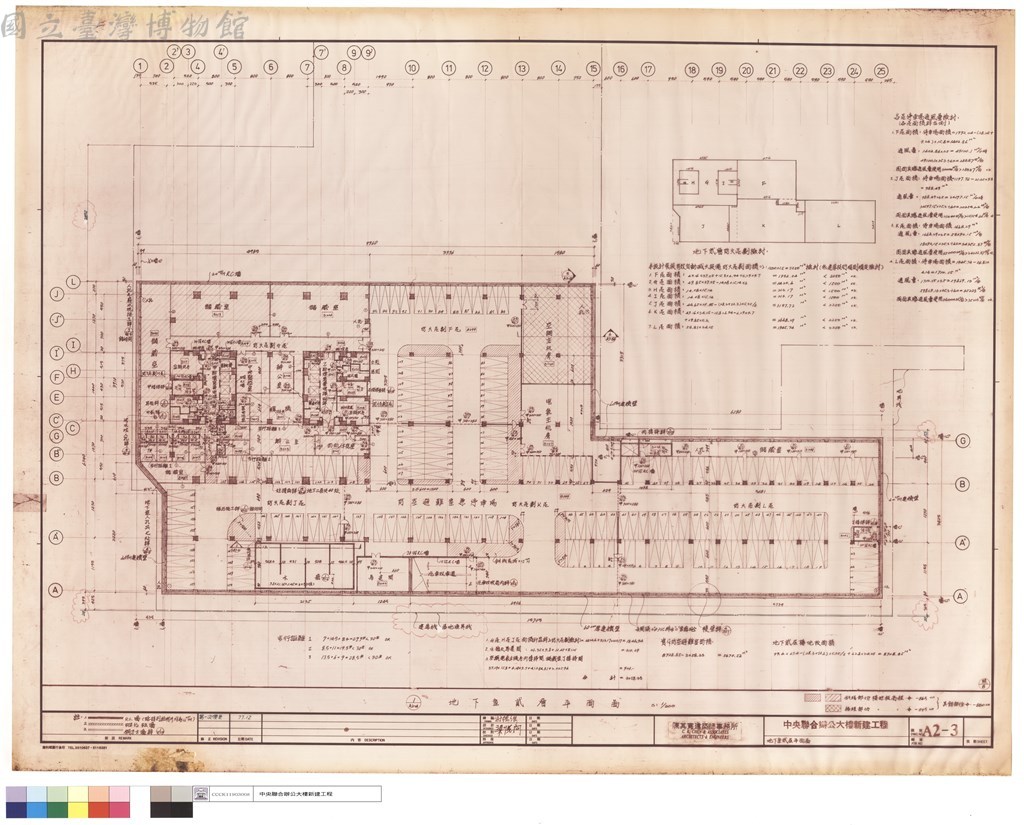
Task: Click row grid bubble L on left side
Action: [x=73, y=282]
